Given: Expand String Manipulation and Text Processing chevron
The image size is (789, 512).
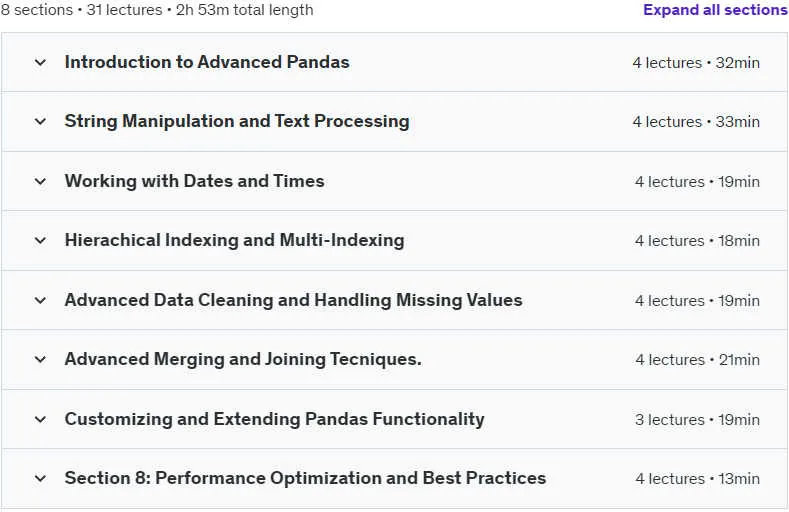Looking at the screenshot, I should coord(40,121).
